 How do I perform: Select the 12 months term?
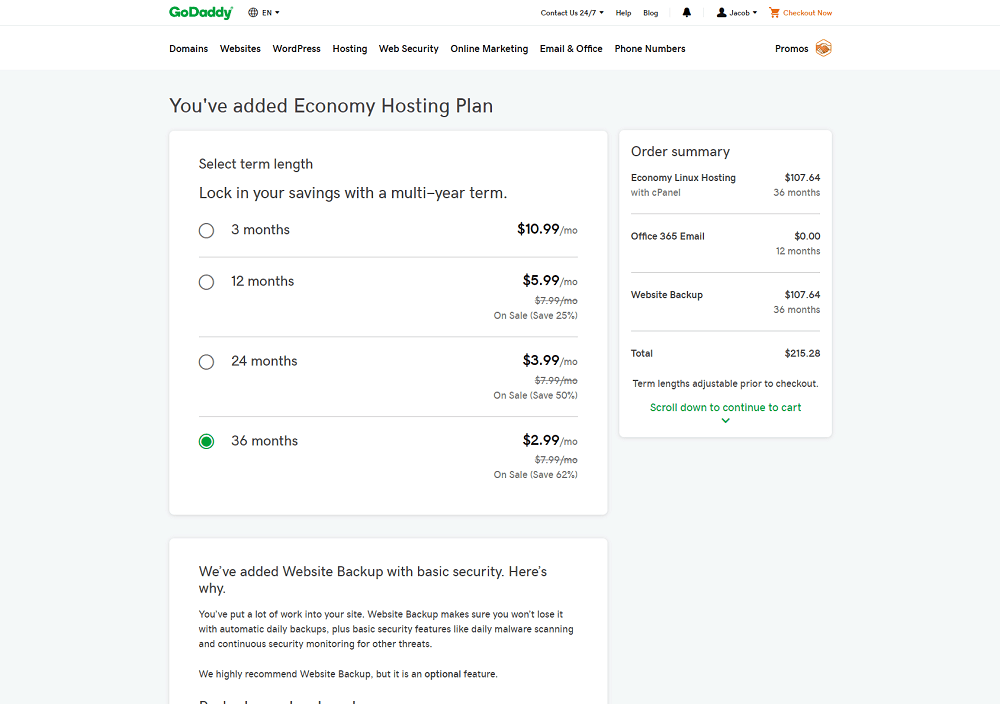pyautogui.click(x=206, y=282)
